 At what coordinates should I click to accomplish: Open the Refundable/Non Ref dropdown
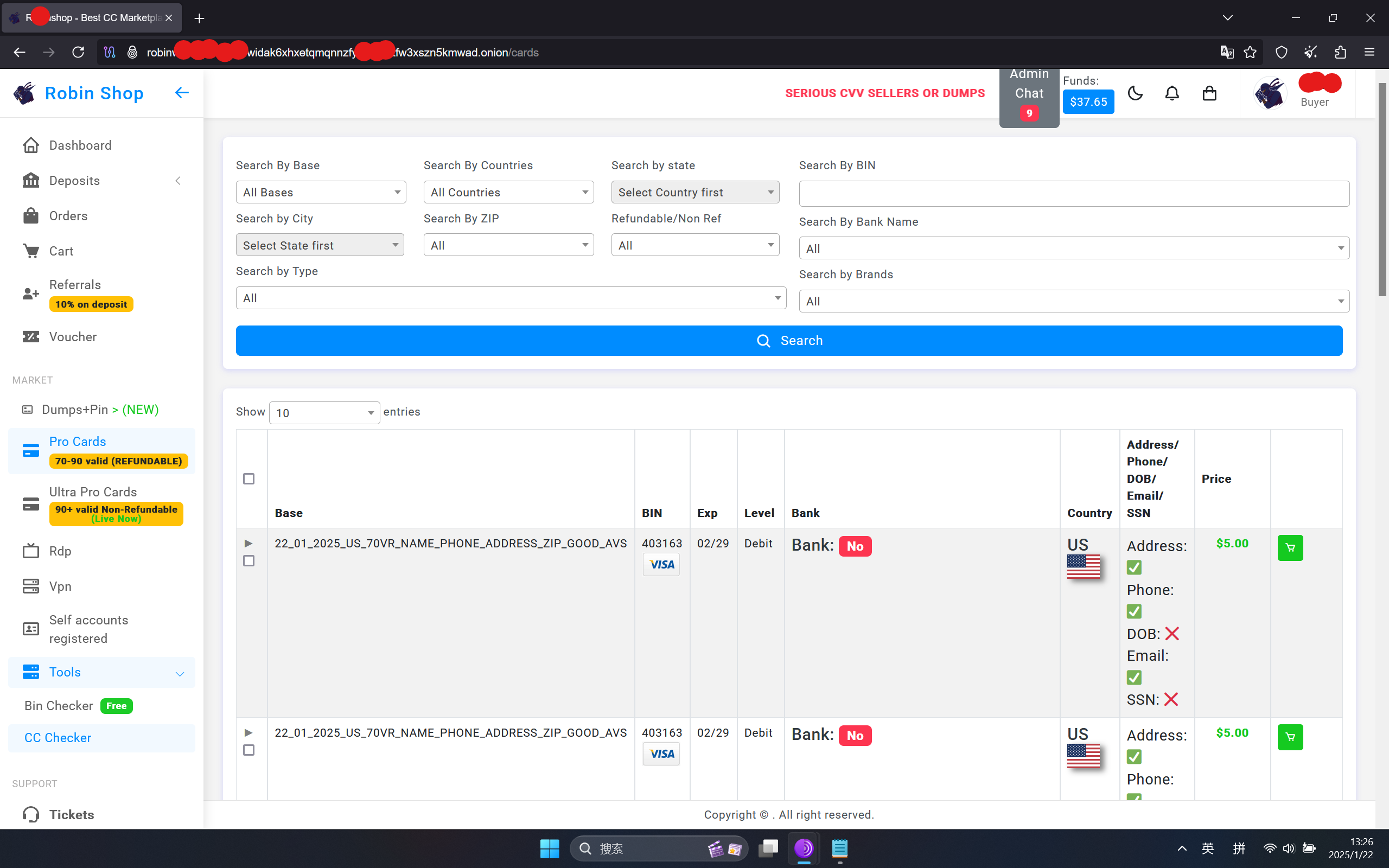[695, 245]
